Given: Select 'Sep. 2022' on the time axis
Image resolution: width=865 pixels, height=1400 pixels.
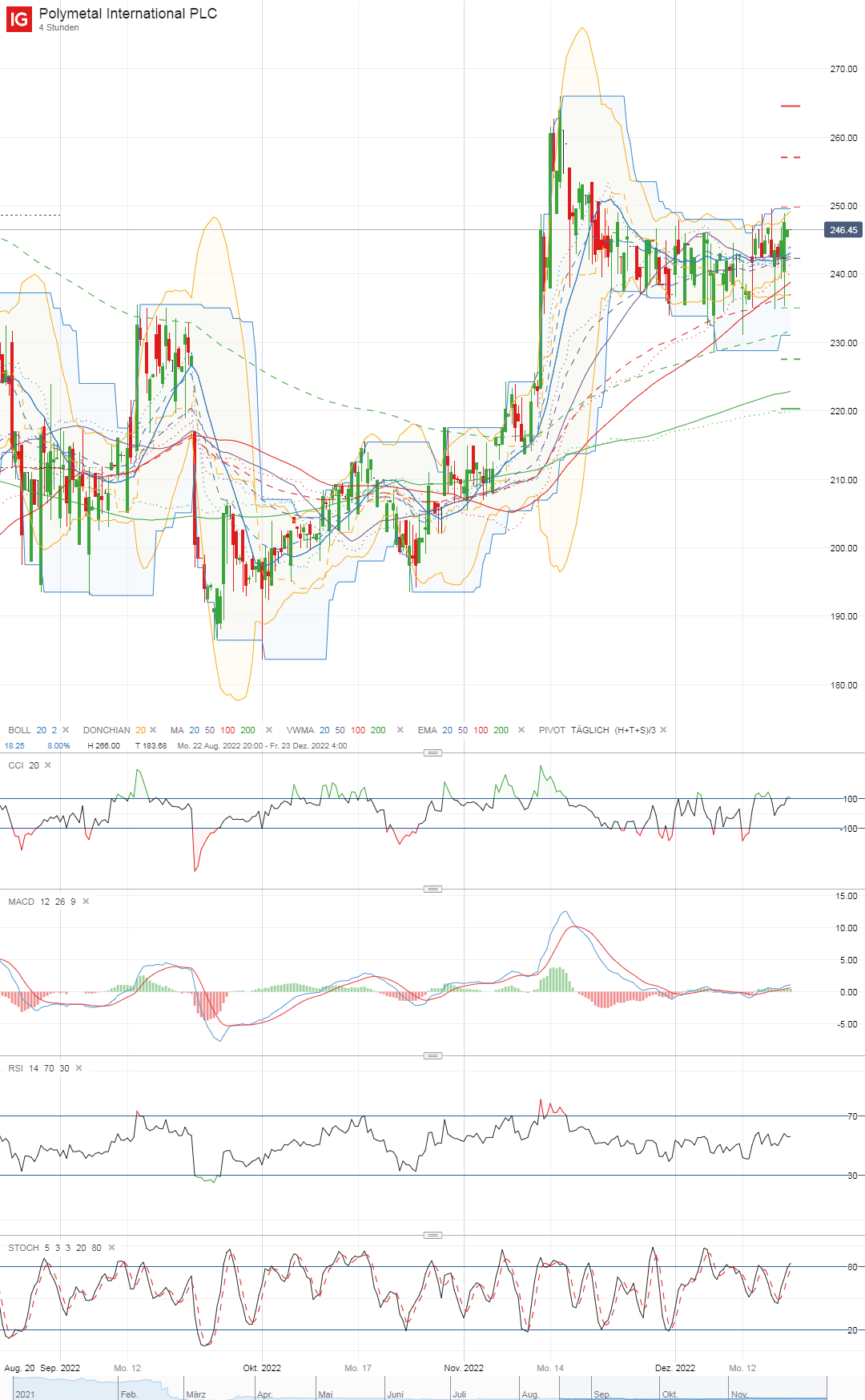Looking at the screenshot, I should click(x=60, y=1368).
